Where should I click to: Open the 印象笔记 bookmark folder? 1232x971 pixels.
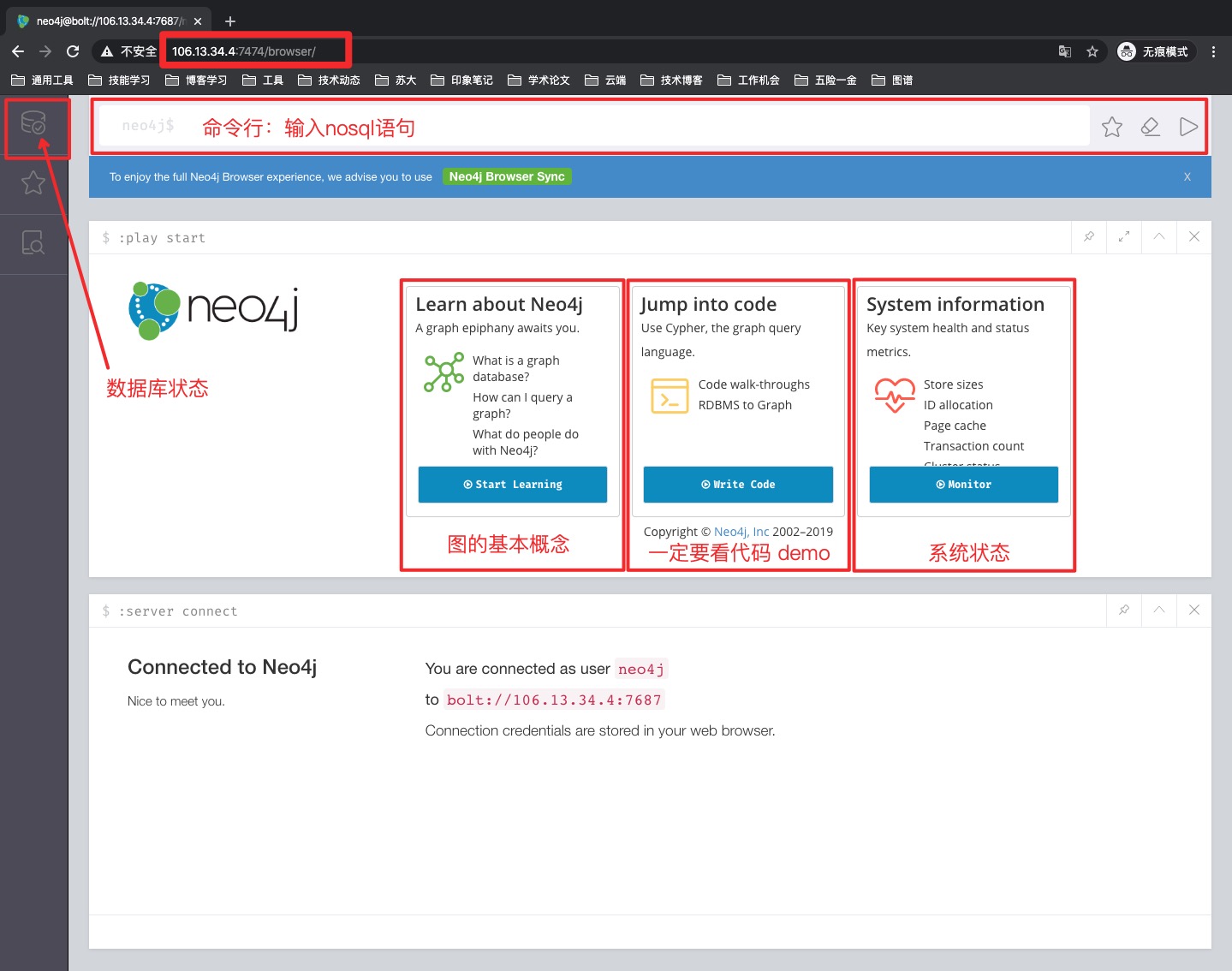click(461, 80)
